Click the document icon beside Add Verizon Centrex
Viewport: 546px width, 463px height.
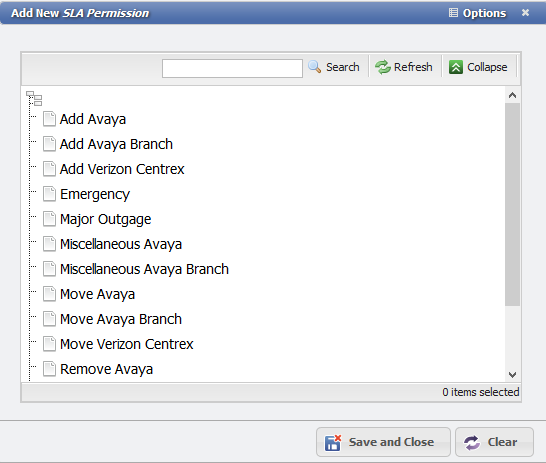tap(49, 169)
